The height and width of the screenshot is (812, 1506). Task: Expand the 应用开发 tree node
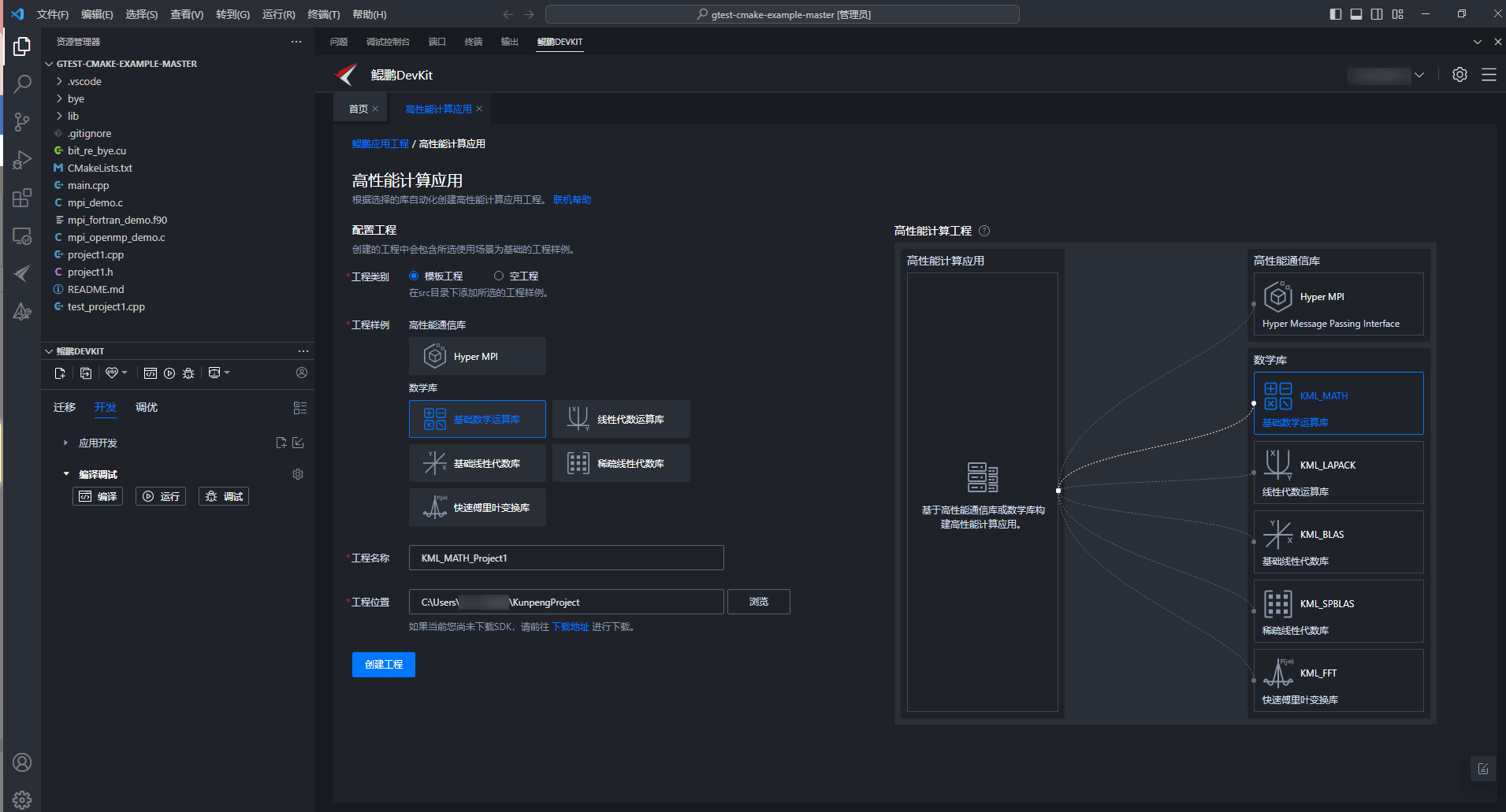[65, 443]
